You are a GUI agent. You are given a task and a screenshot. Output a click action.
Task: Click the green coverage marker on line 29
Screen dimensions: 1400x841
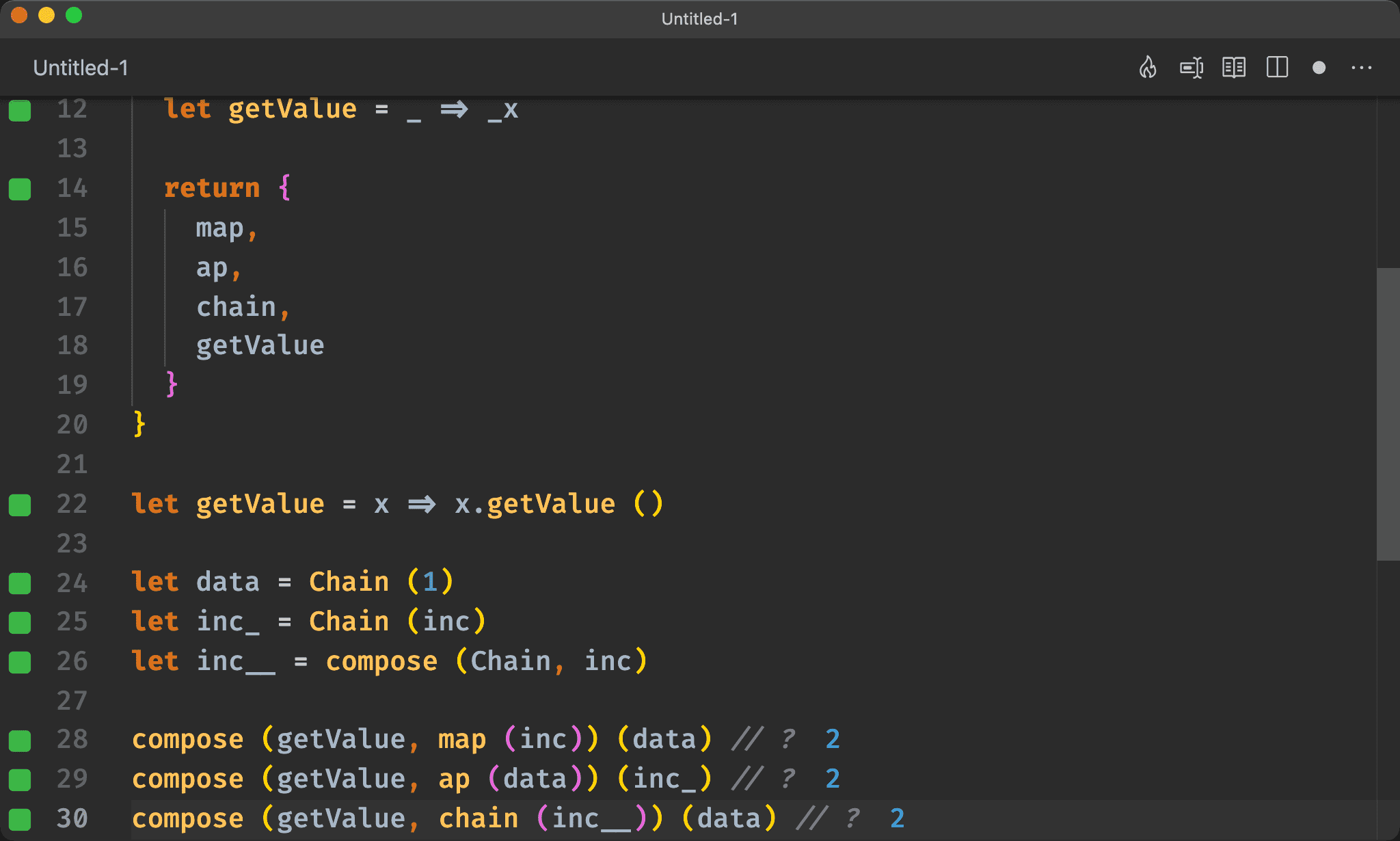(20, 779)
